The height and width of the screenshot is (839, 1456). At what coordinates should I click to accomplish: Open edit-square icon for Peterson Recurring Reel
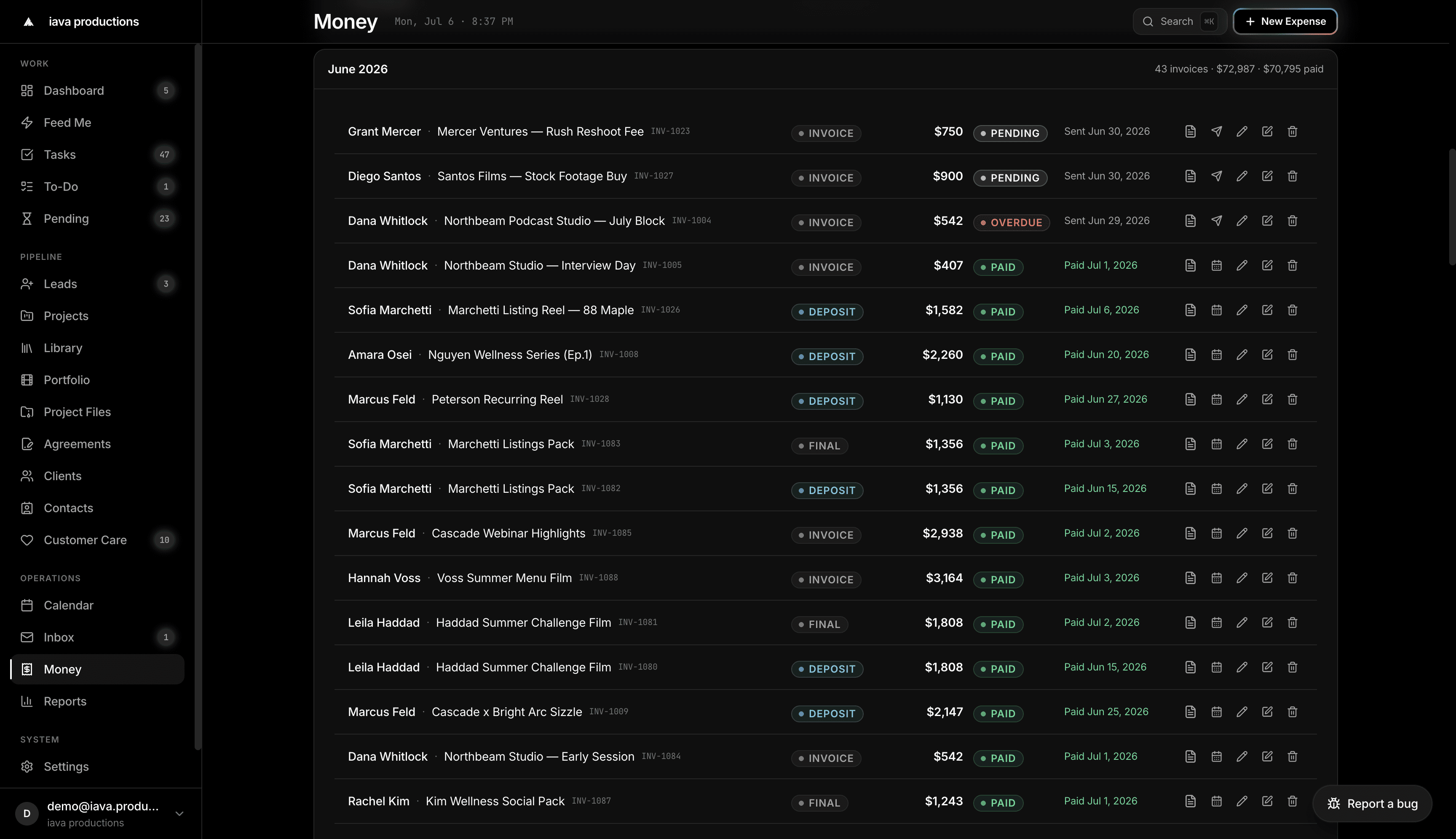tap(1267, 399)
